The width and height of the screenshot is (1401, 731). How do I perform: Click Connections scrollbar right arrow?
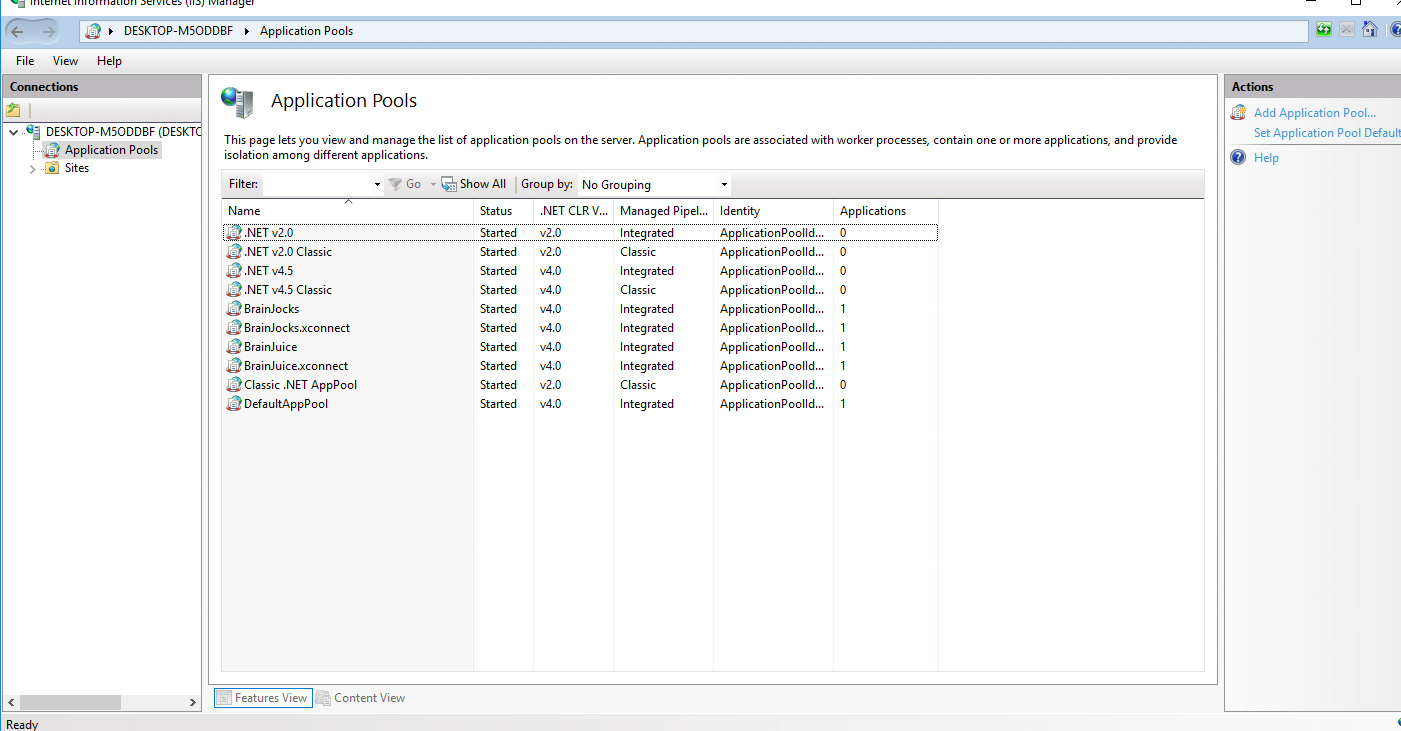coord(193,703)
